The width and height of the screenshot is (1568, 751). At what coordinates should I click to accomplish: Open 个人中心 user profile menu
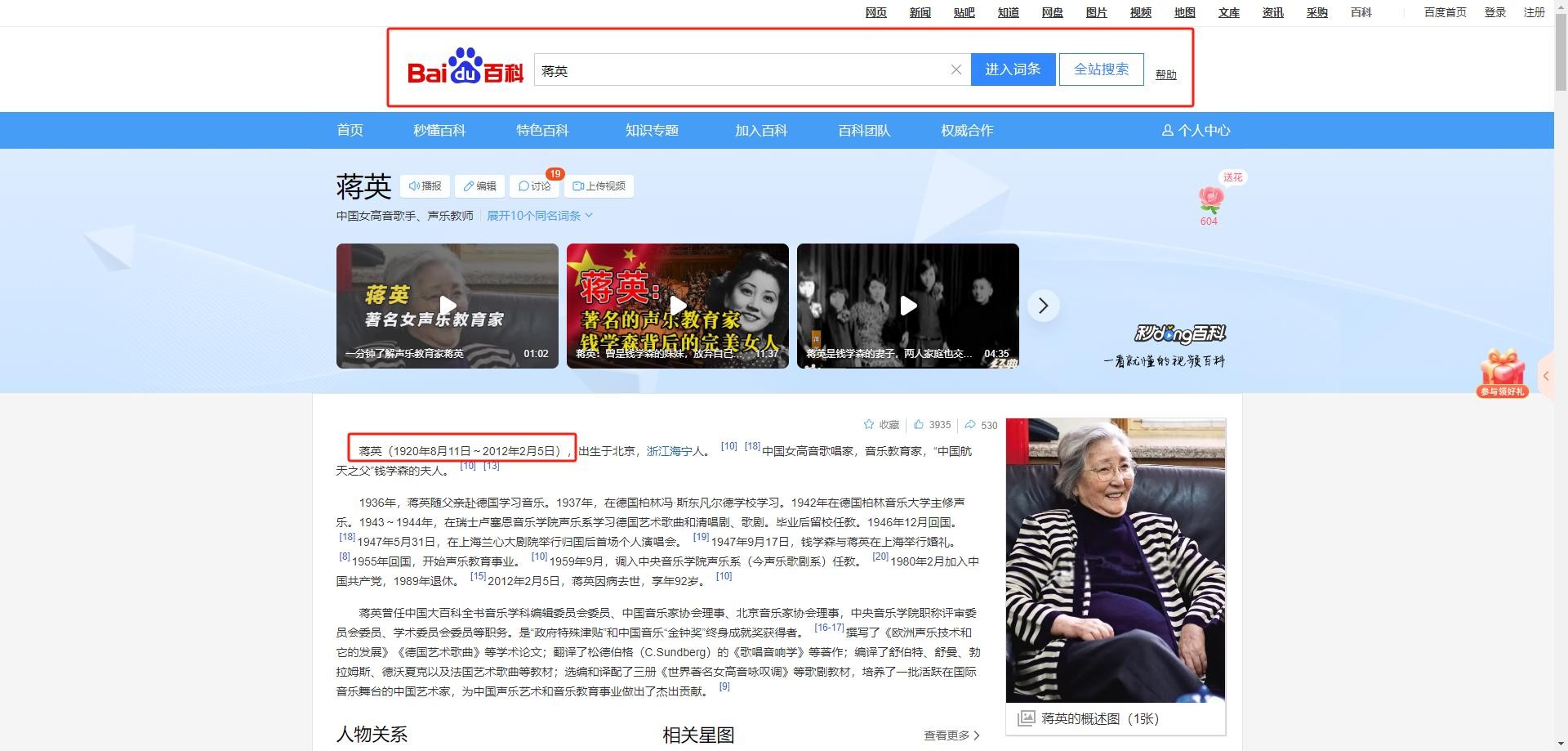pyautogui.click(x=1196, y=131)
